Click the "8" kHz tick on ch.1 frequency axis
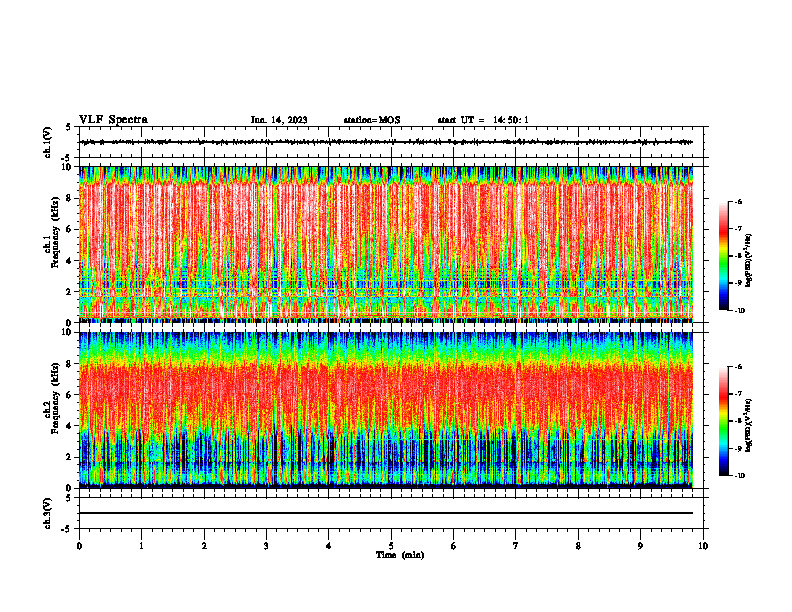This screenshot has width=792, height=612. click(x=71, y=198)
